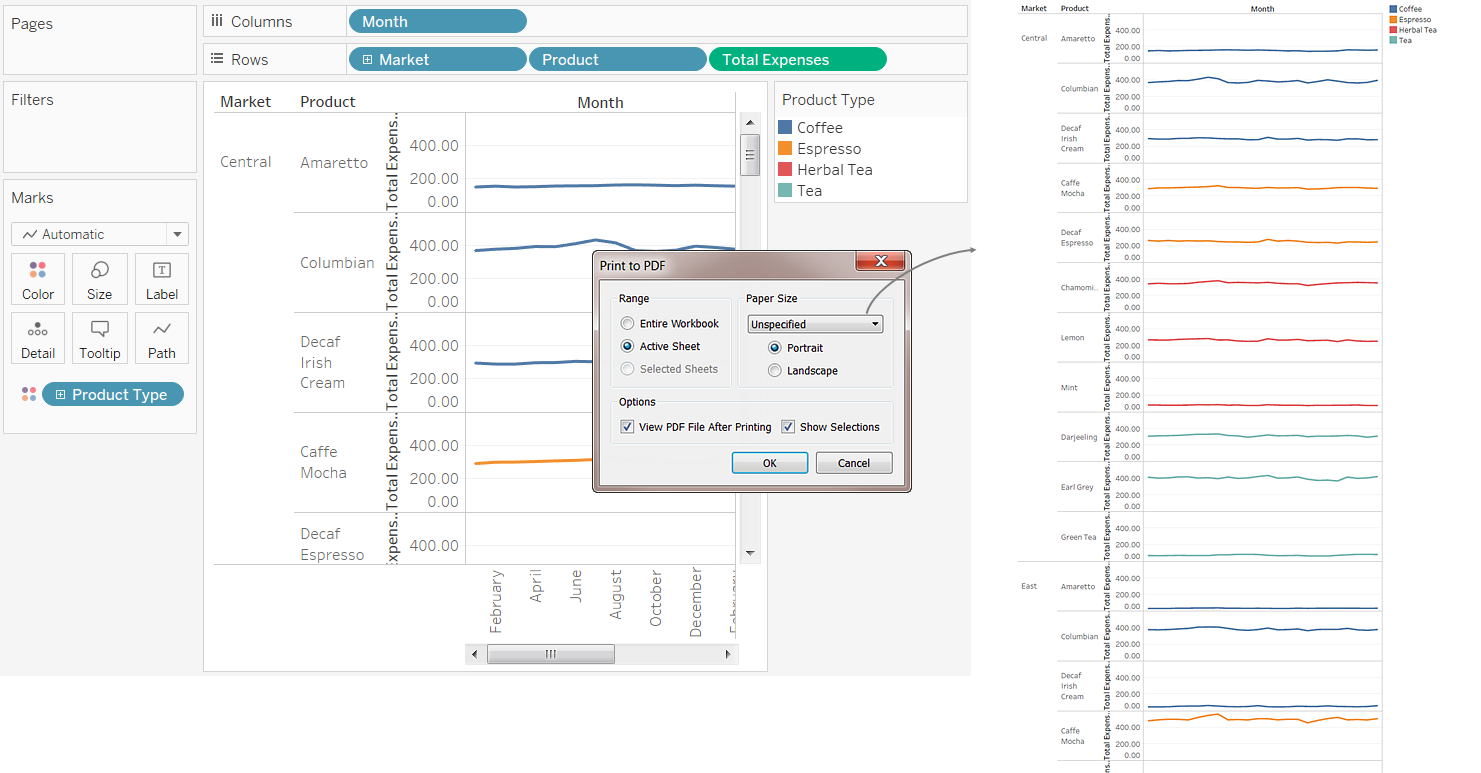The height and width of the screenshot is (773, 1481).
Task: Expand the Market pill in Rows
Action: coord(367,60)
